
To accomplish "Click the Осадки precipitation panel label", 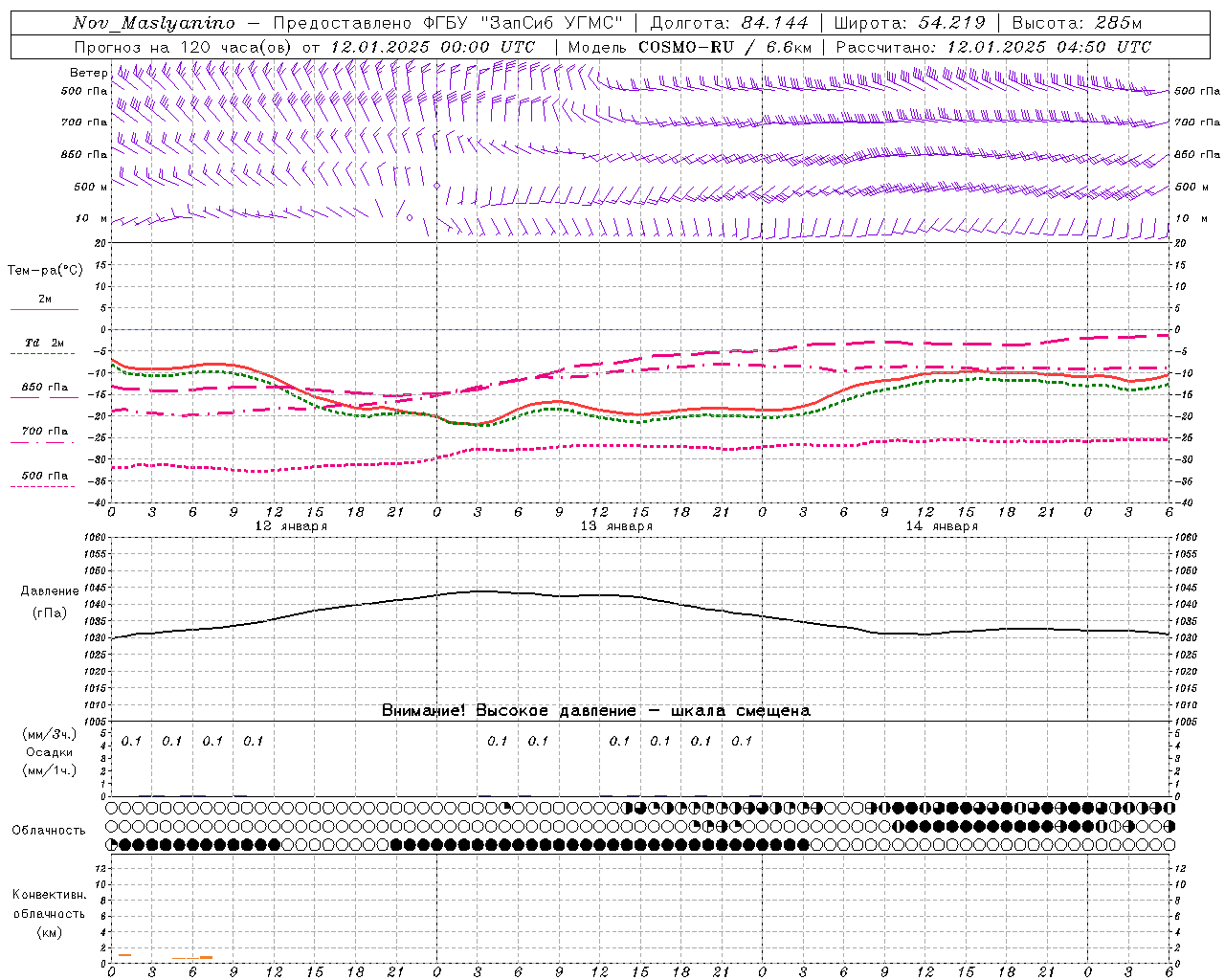I will [51, 752].
